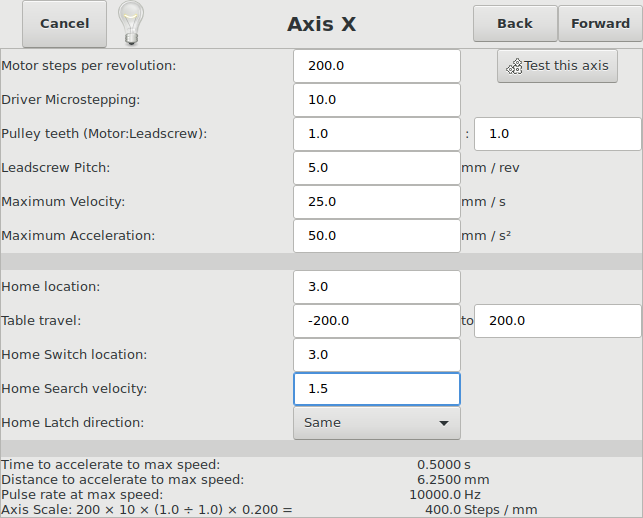
Task: Select the Motor pulley teeth field
Action: click(x=377, y=134)
